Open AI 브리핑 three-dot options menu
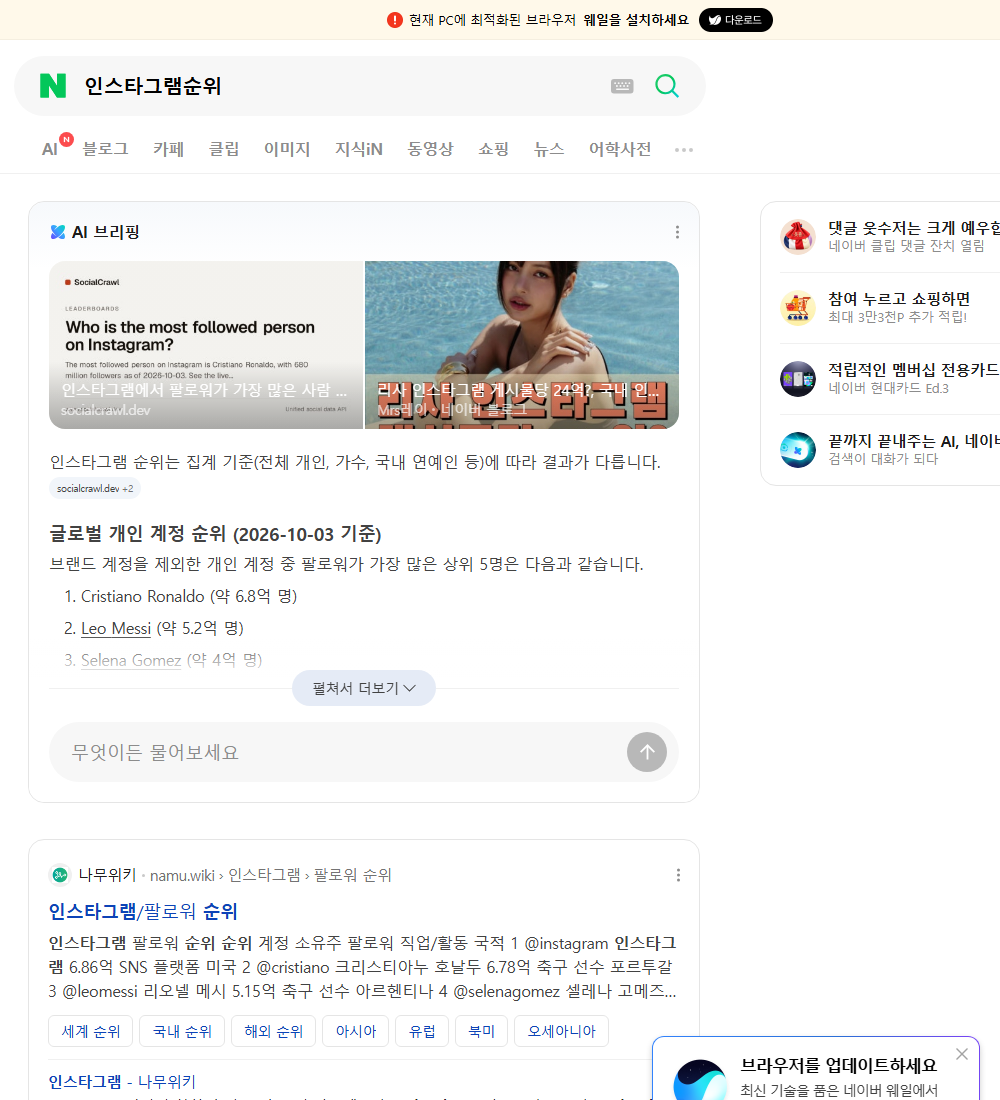 pos(677,232)
